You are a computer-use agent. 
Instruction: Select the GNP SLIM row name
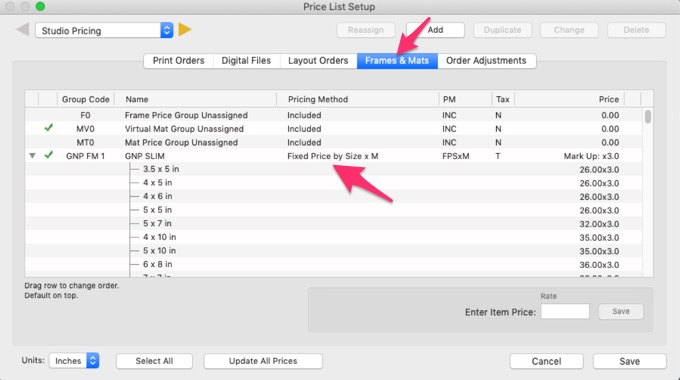click(x=144, y=156)
